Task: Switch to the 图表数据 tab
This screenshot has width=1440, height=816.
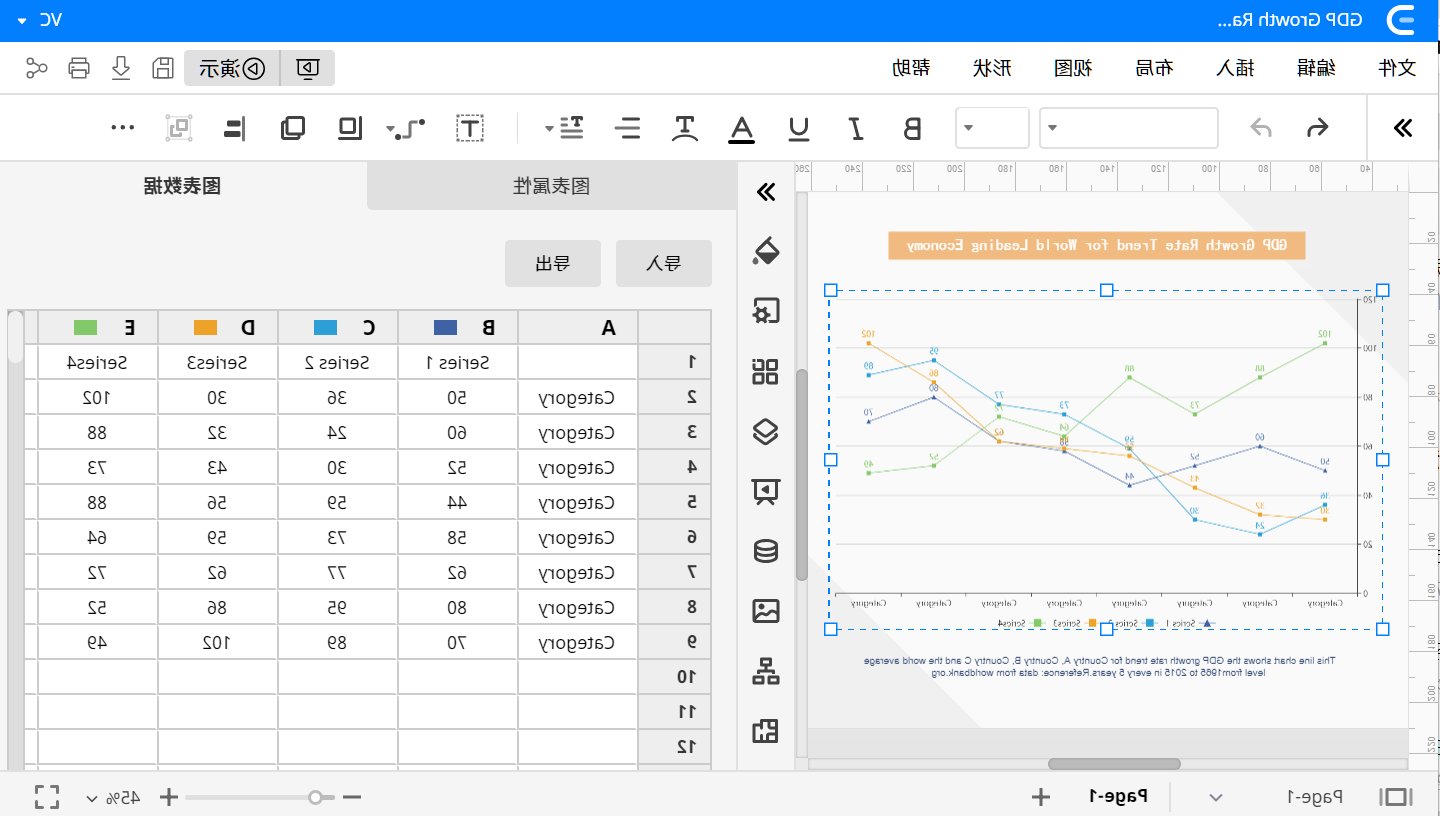Action: pyautogui.click(x=183, y=186)
